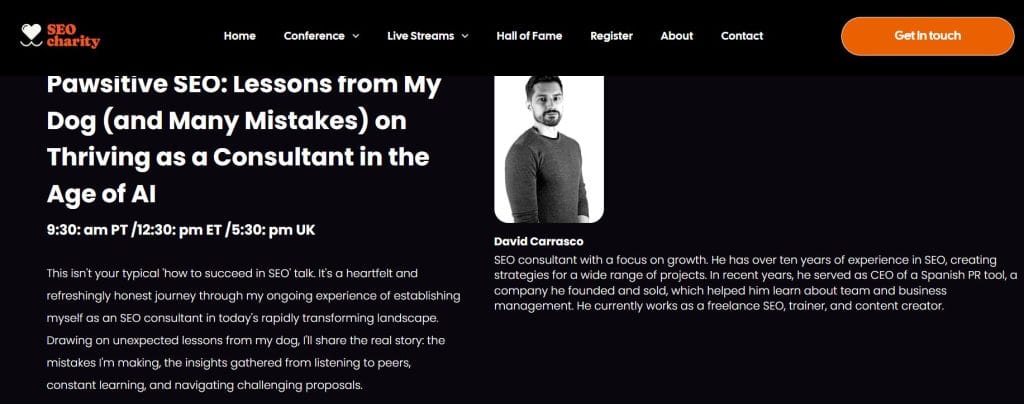This screenshot has height=404, width=1024.
Task: Click empty header space between logo and Home
Action: pos(160,36)
